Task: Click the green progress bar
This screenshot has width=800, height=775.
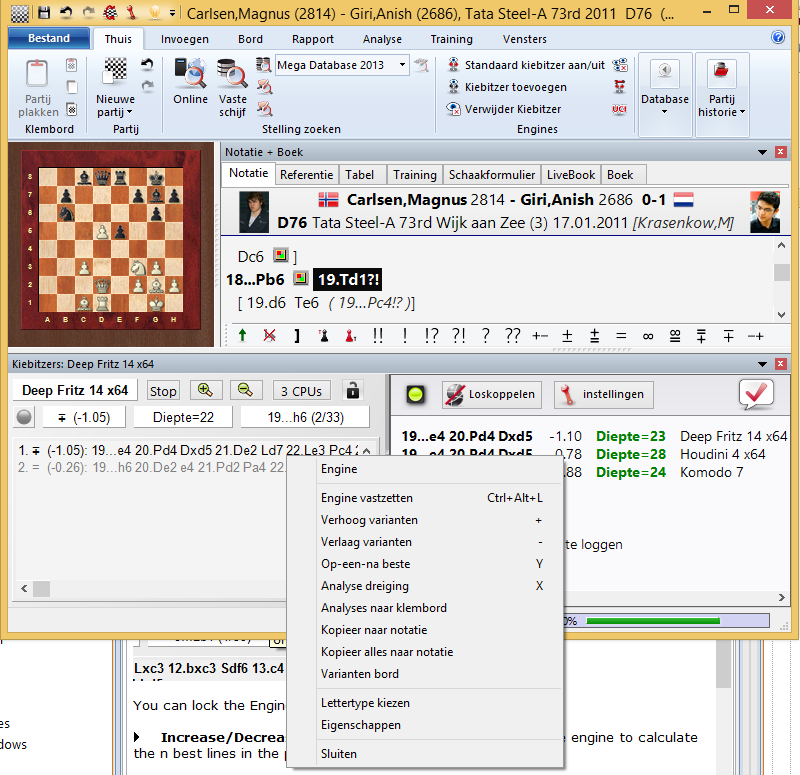Action: click(653, 621)
